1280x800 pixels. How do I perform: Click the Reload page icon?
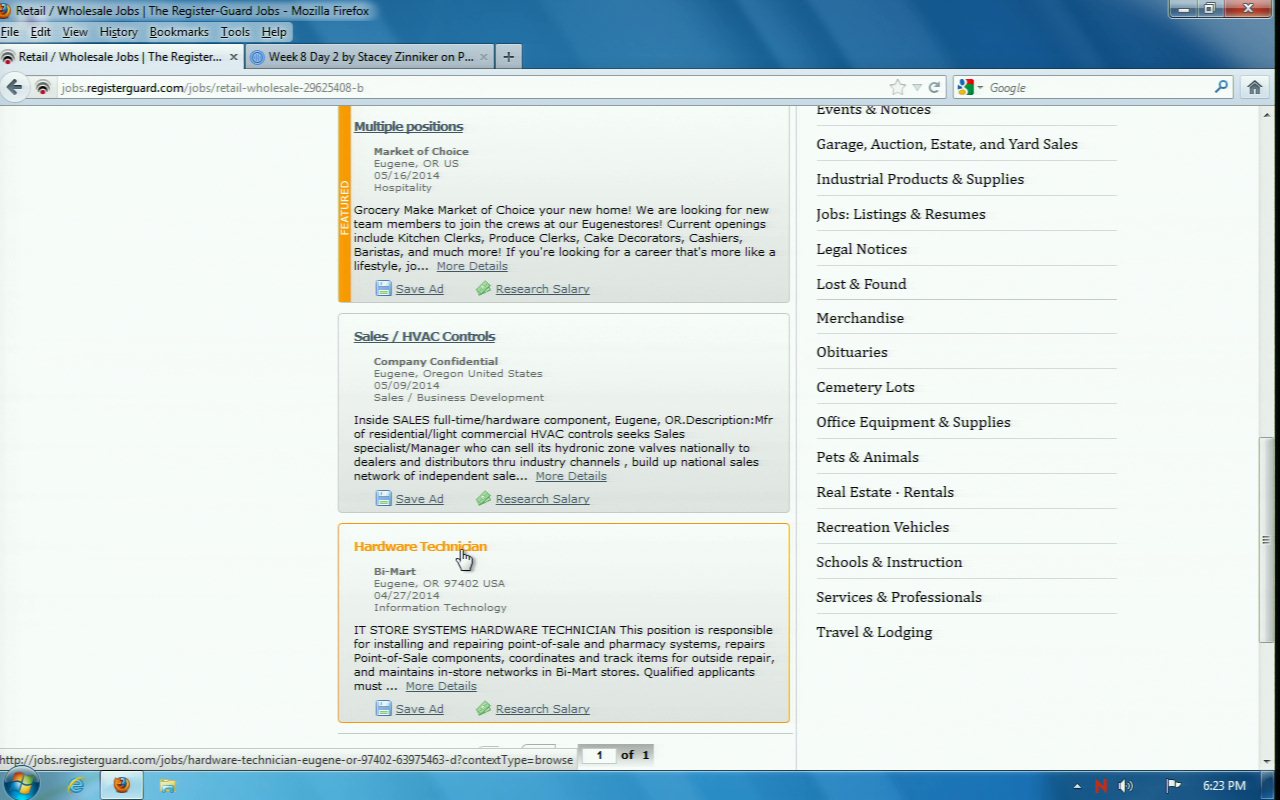pyautogui.click(x=934, y=88)
